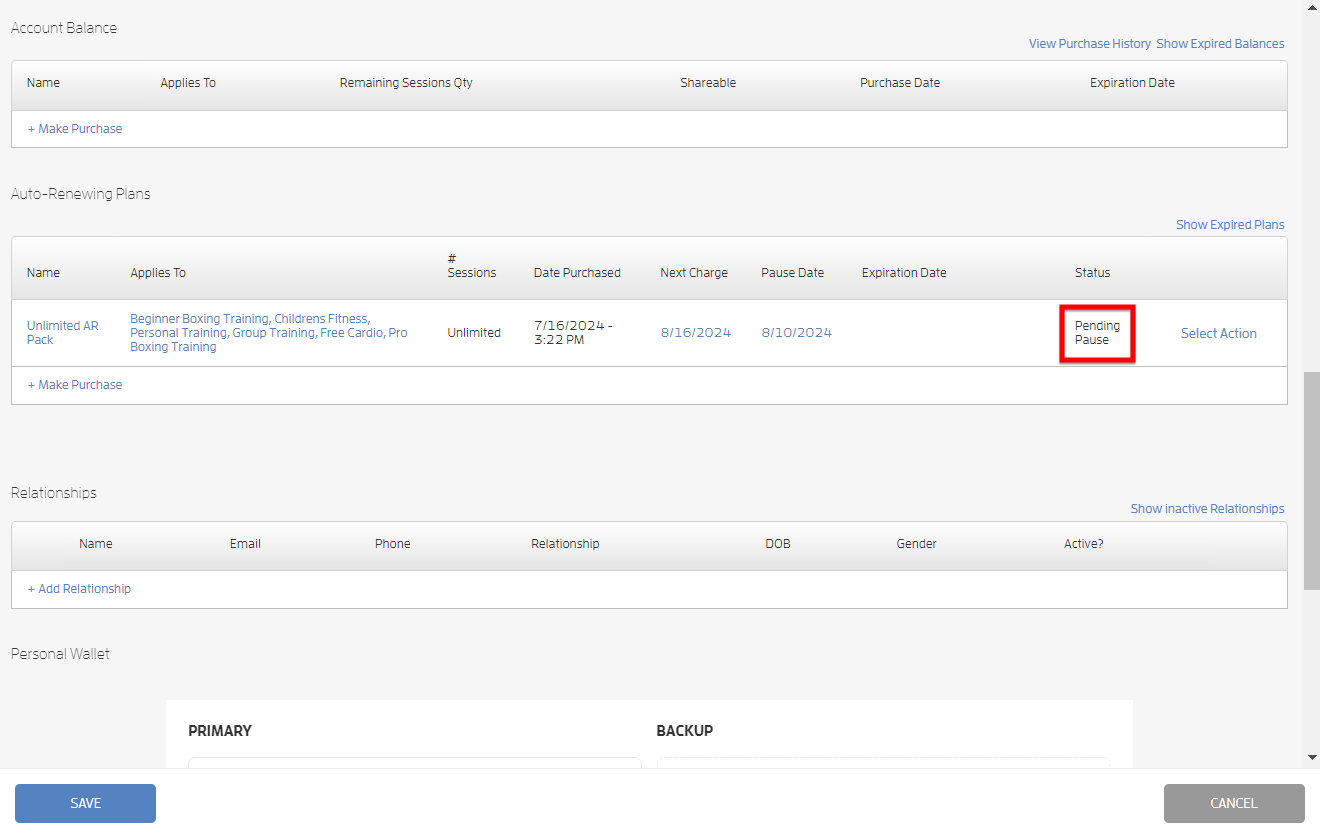Click Group Training link

coord(273,333)
